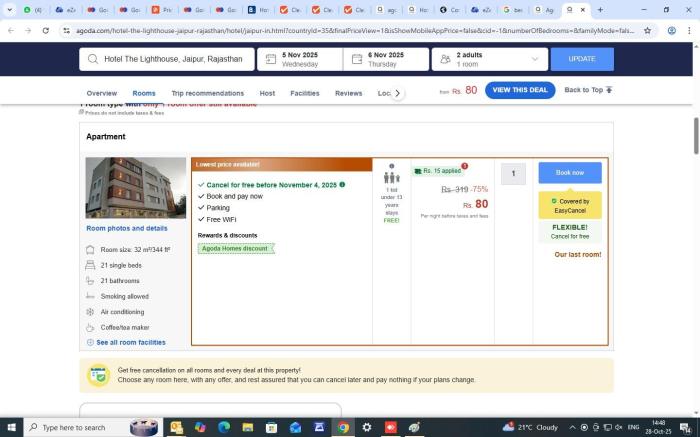Go to the Facilities tab
The image size is (700, 437).
click(x=305, y=93)
